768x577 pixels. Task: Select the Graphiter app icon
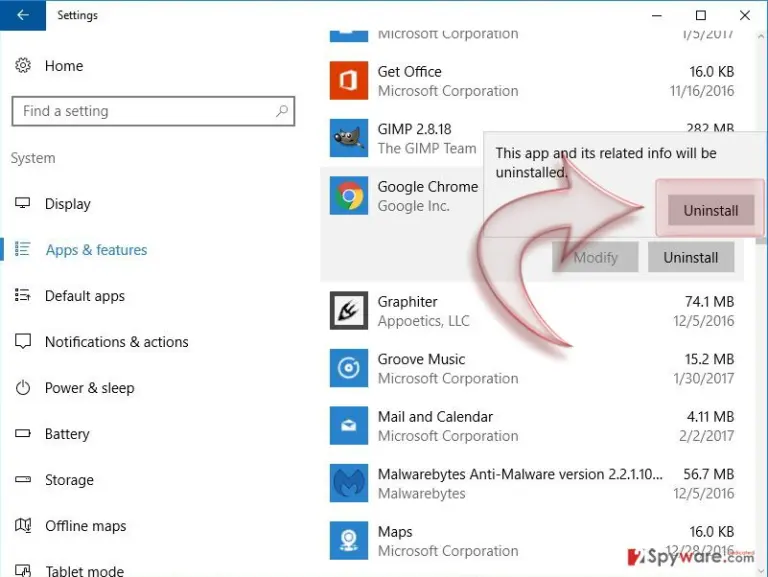click(349, 311)
